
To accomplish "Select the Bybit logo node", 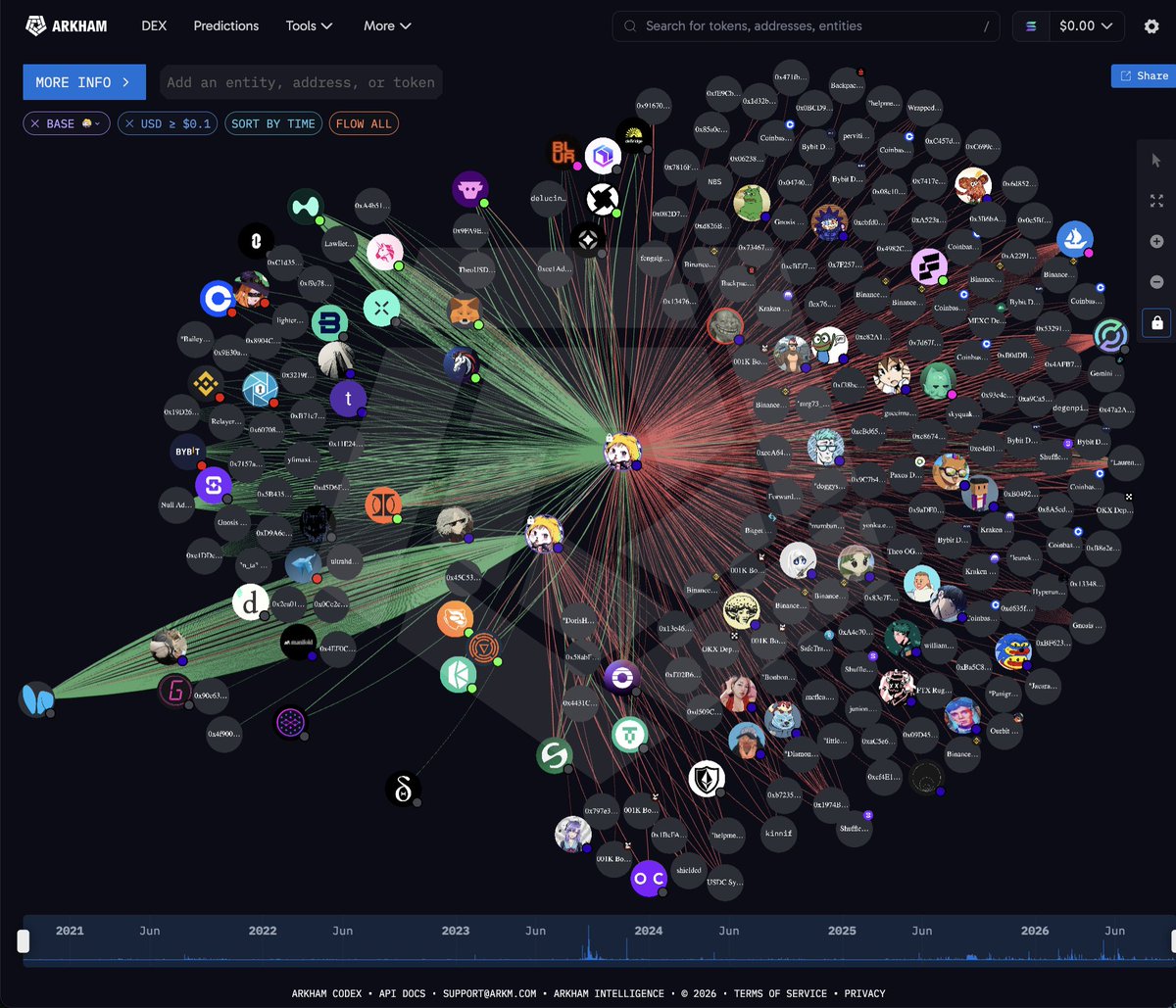I will 187,453.
